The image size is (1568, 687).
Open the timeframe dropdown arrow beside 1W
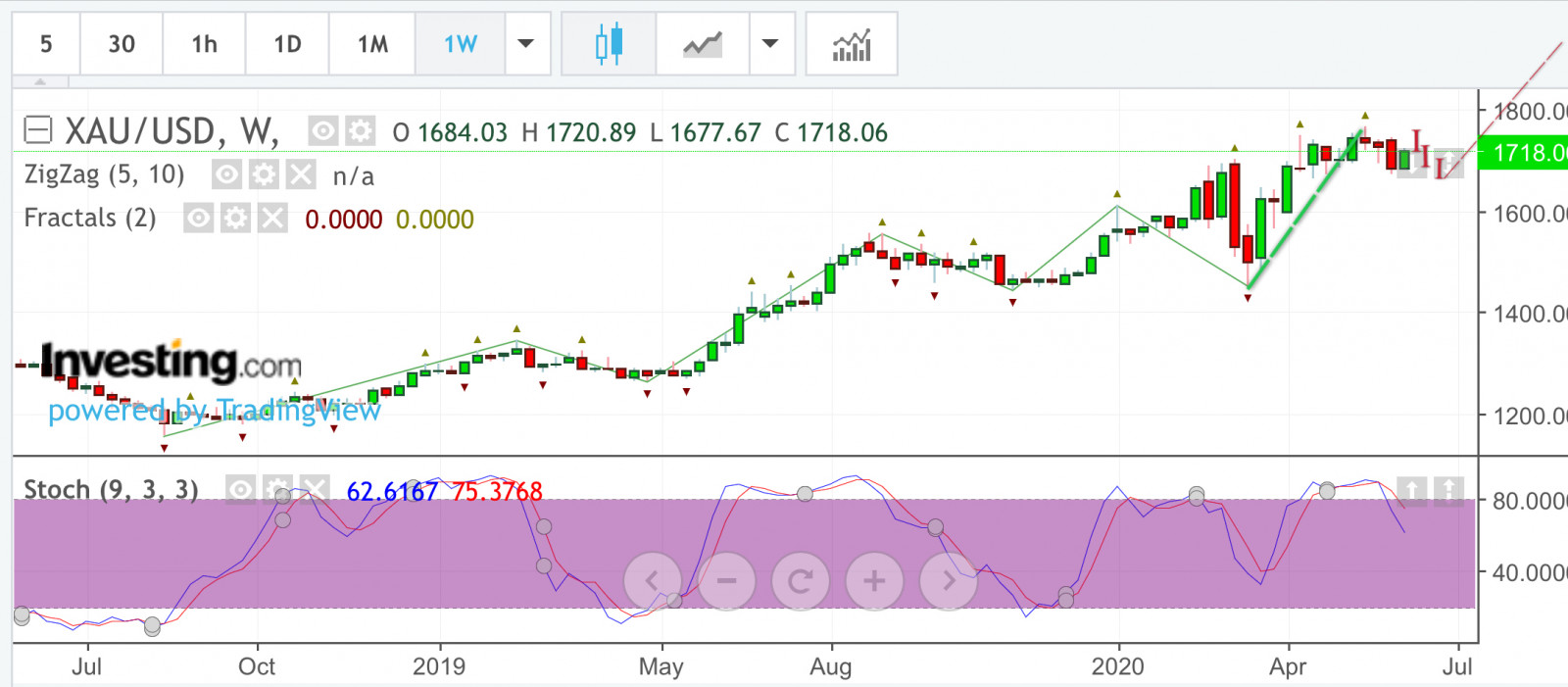526,44
